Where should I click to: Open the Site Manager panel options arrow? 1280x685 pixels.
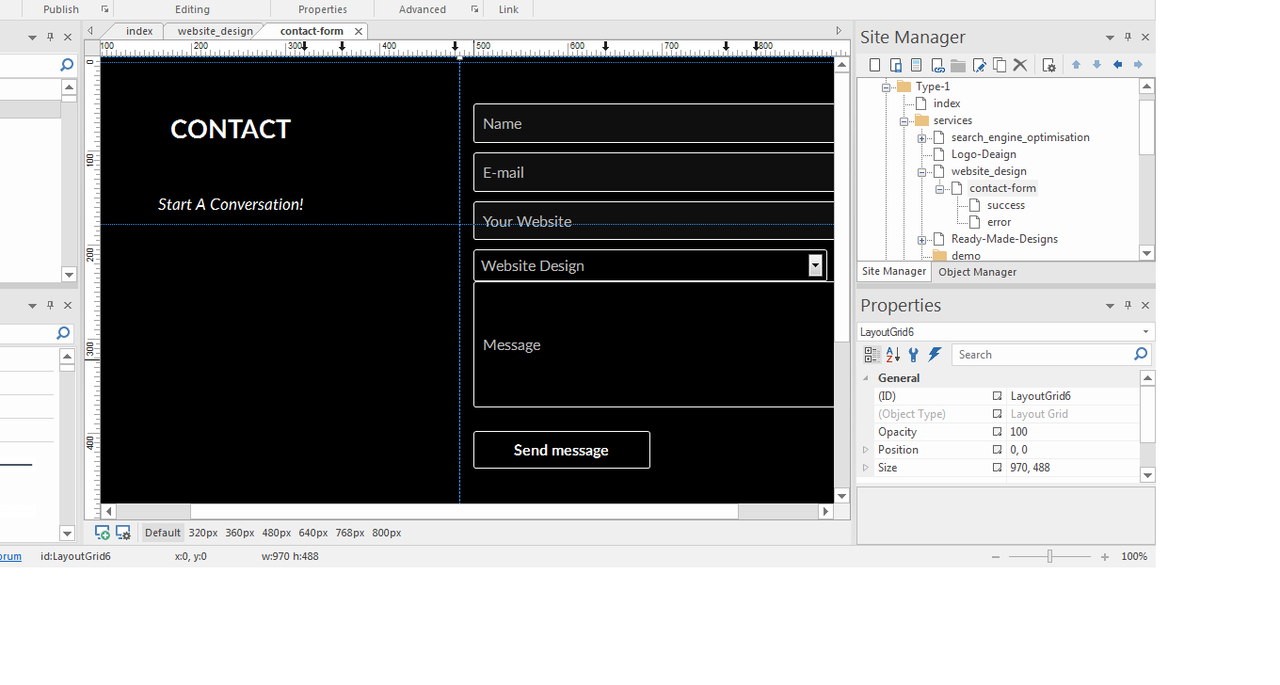[1110, 38]
